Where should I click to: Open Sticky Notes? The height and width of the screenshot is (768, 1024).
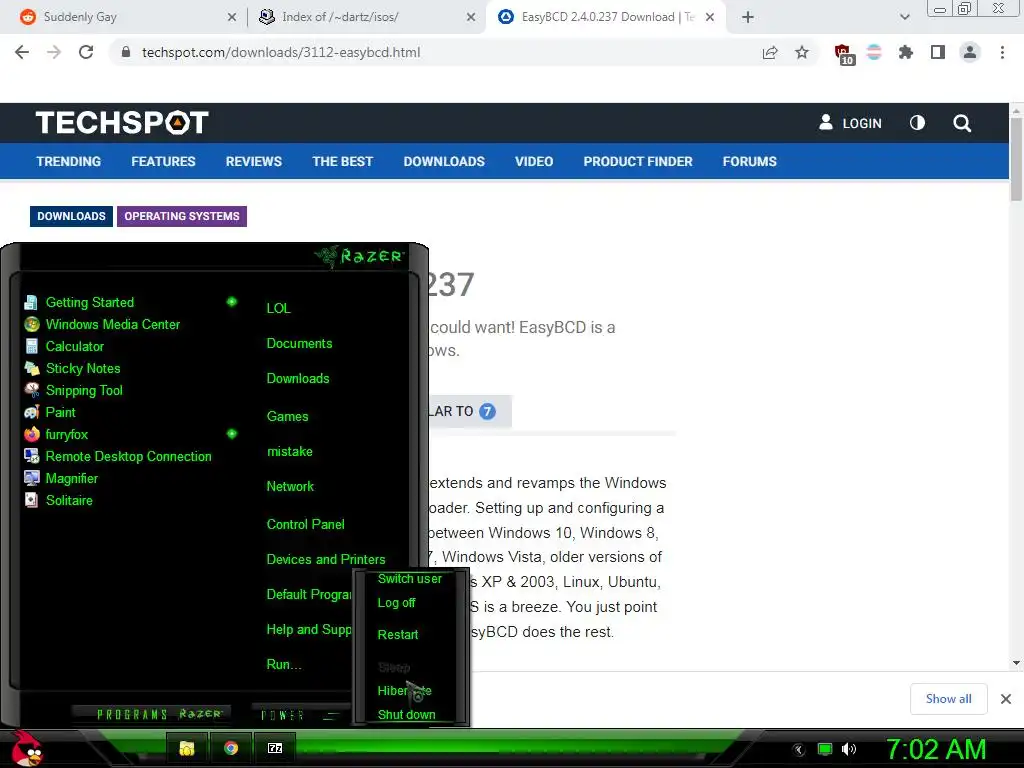[x=72, y=368]
